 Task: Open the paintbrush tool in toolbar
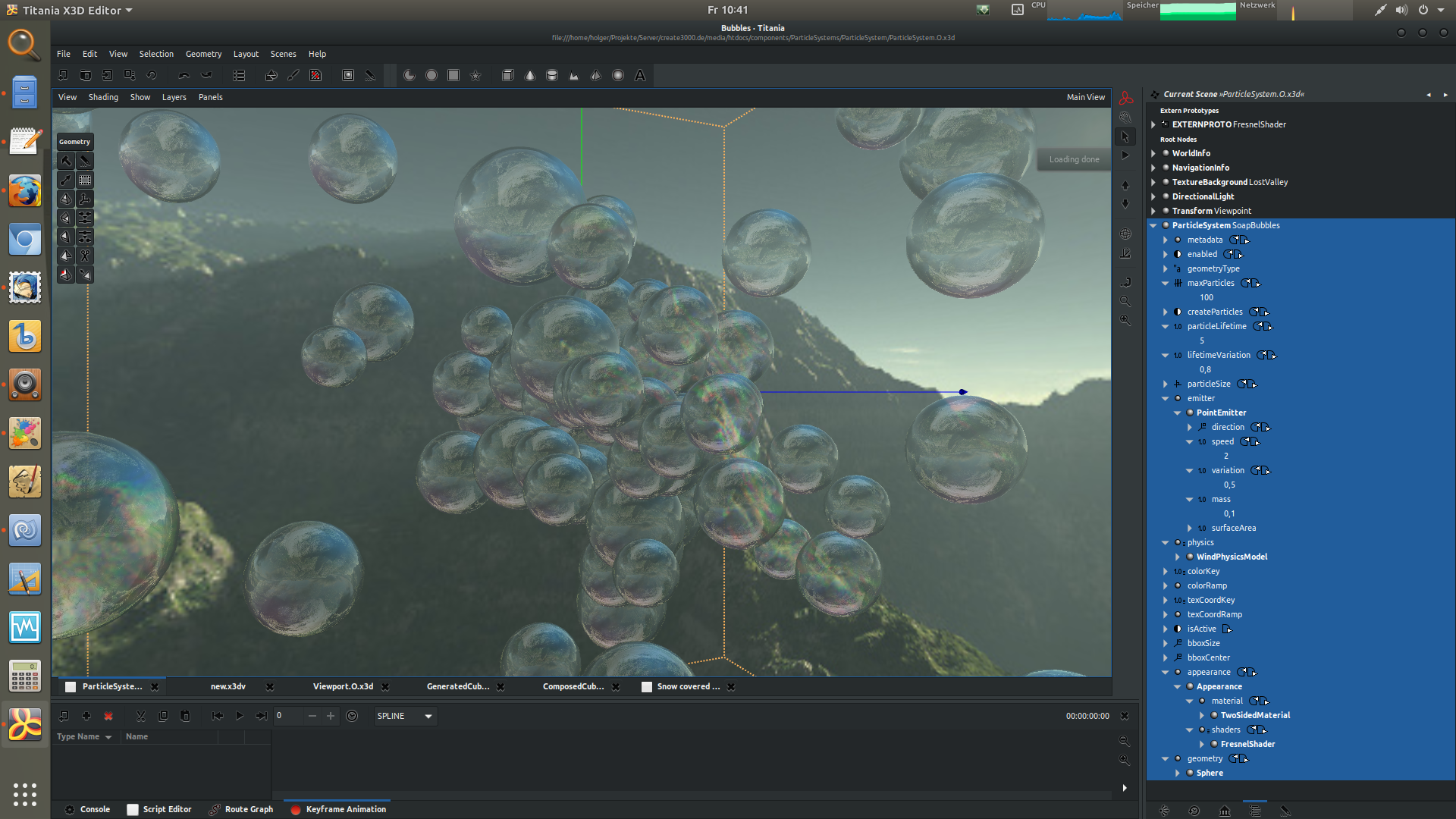(293, 76)
